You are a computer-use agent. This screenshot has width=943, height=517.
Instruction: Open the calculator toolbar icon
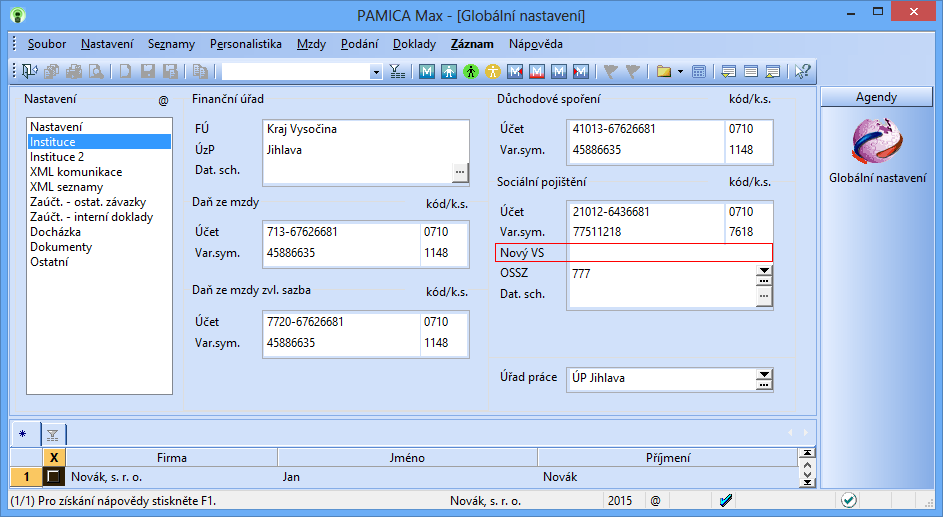(698, 72)
